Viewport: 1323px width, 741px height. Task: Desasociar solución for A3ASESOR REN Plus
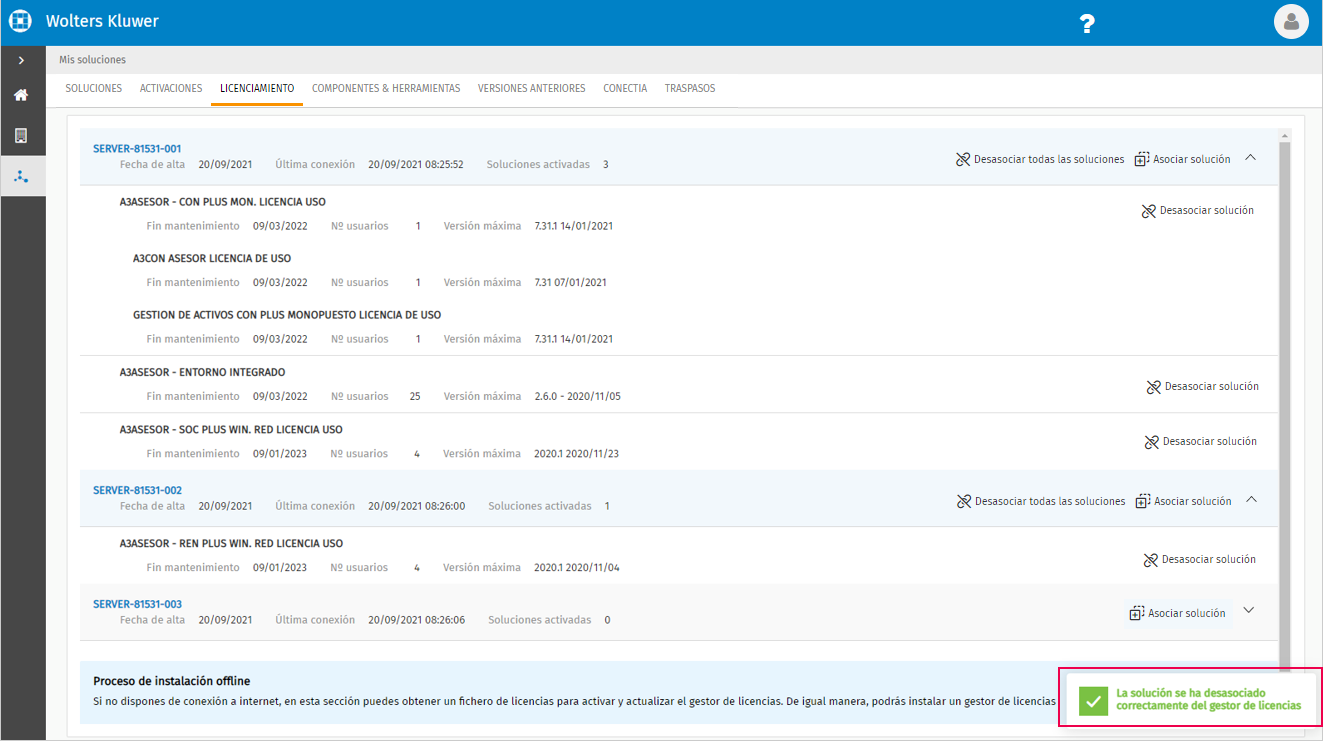[x=1200, y=559]
